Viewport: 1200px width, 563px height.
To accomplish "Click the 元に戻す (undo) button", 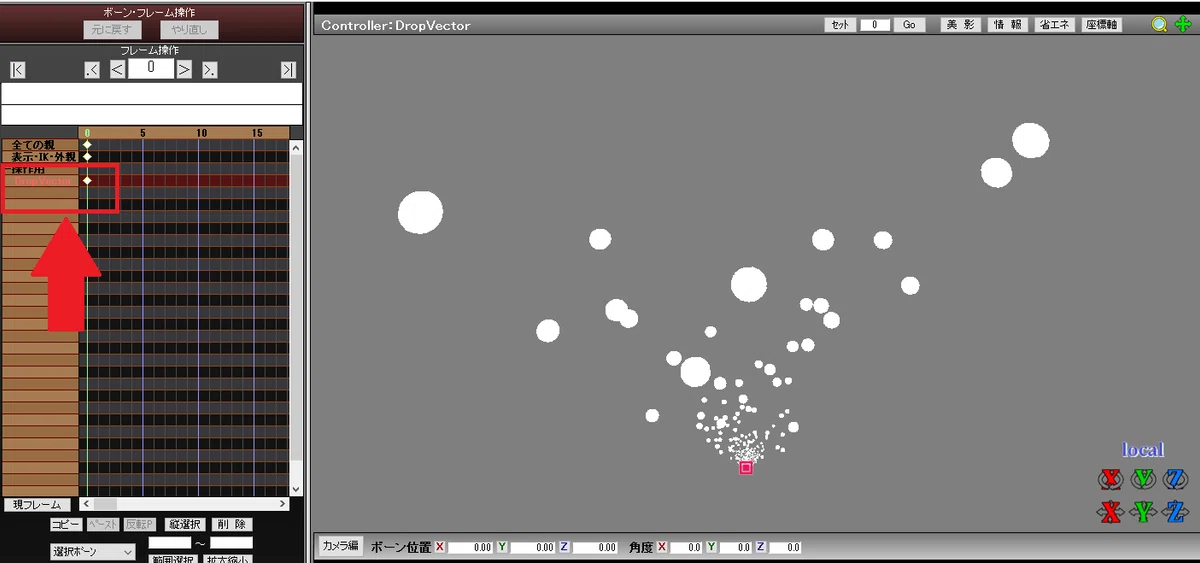I will click(x=113, y=30).
